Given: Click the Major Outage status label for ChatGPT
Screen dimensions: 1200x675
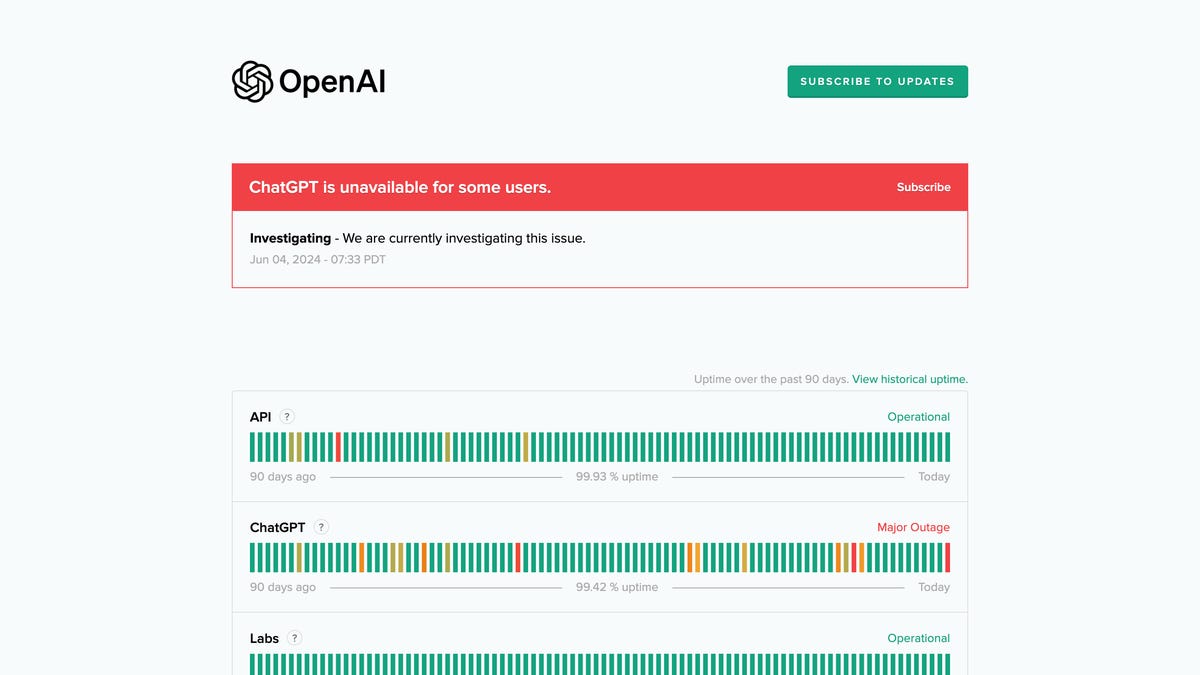Looking at the screenshot, I should 913,527.
